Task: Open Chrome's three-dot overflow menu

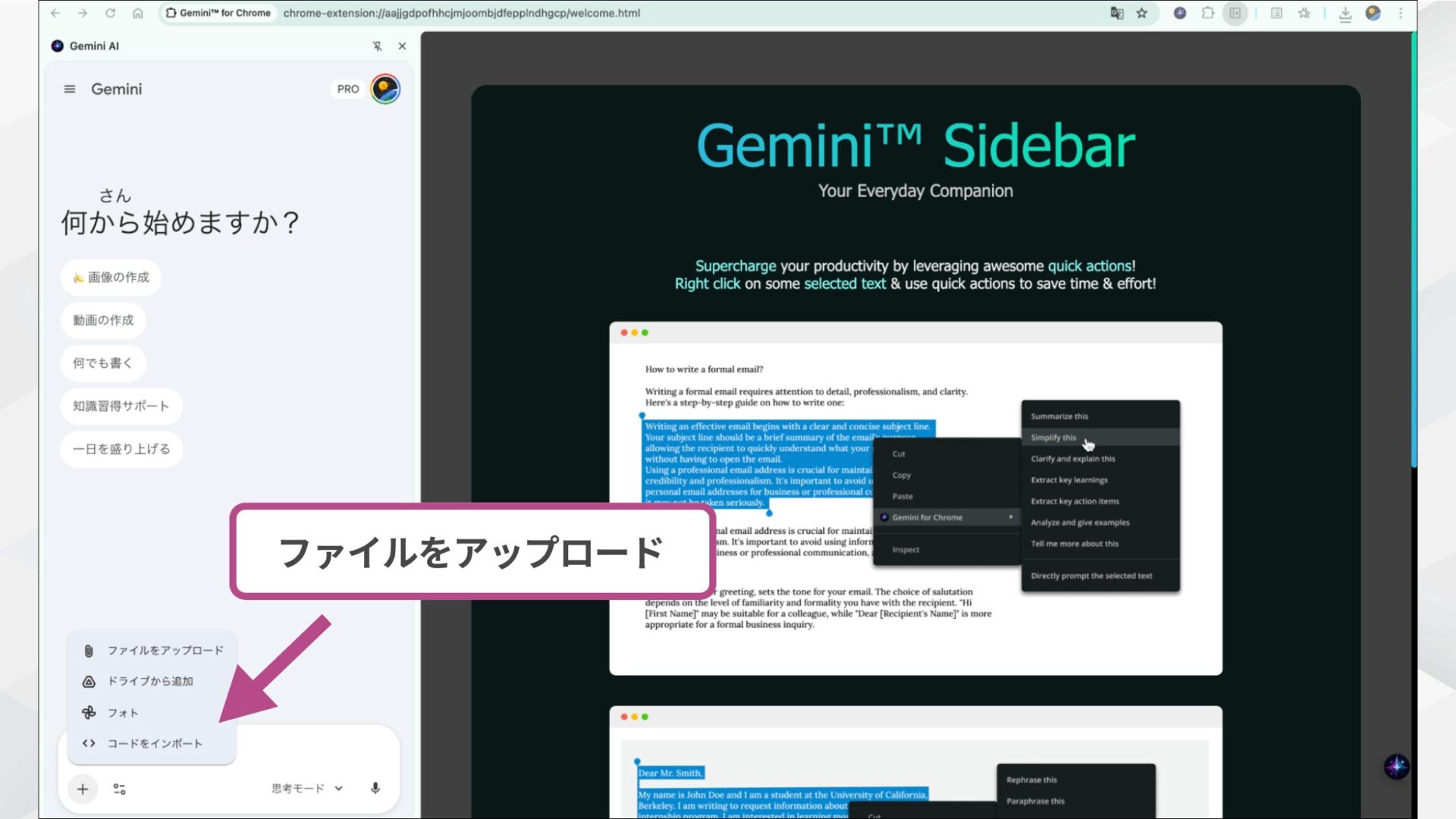Action: point(1401,13)
